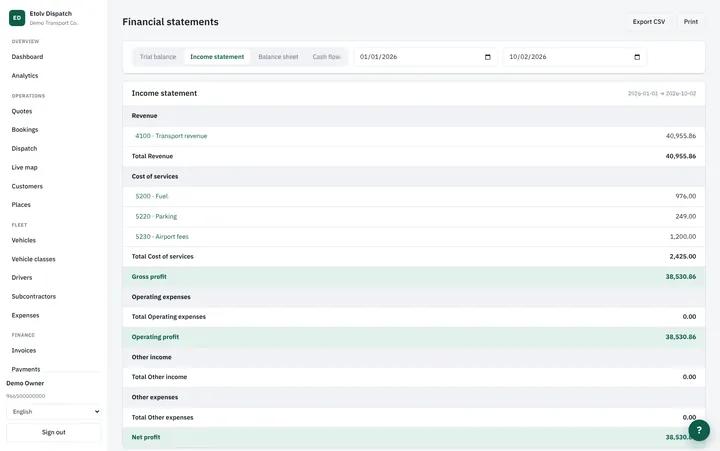Viewport: 720px width, 451px height.
Task: Click the Total Other expenses label
Action: pyautogui.click(x=163, y=417)
